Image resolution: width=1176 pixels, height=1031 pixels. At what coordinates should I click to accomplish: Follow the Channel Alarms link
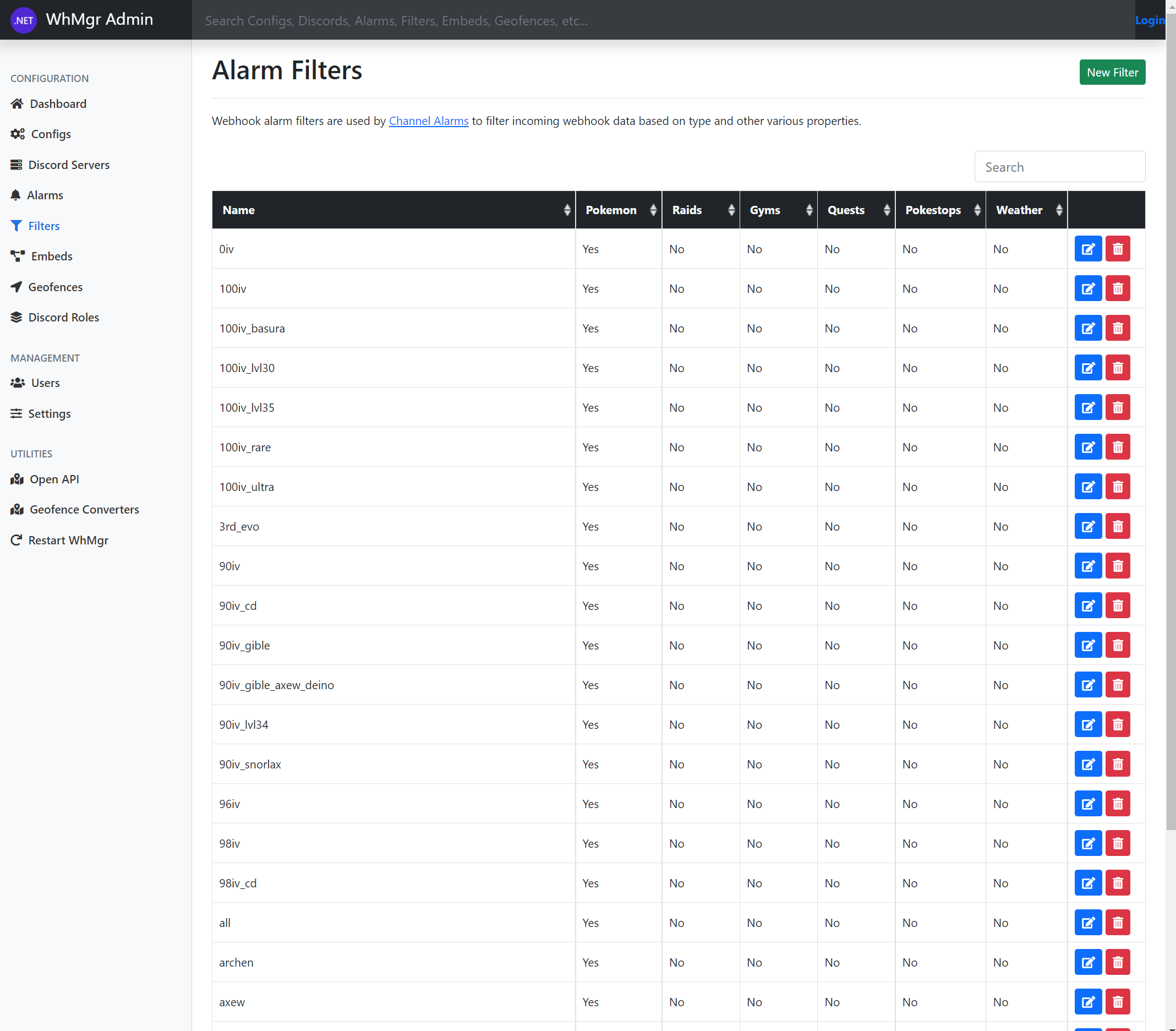429,121
